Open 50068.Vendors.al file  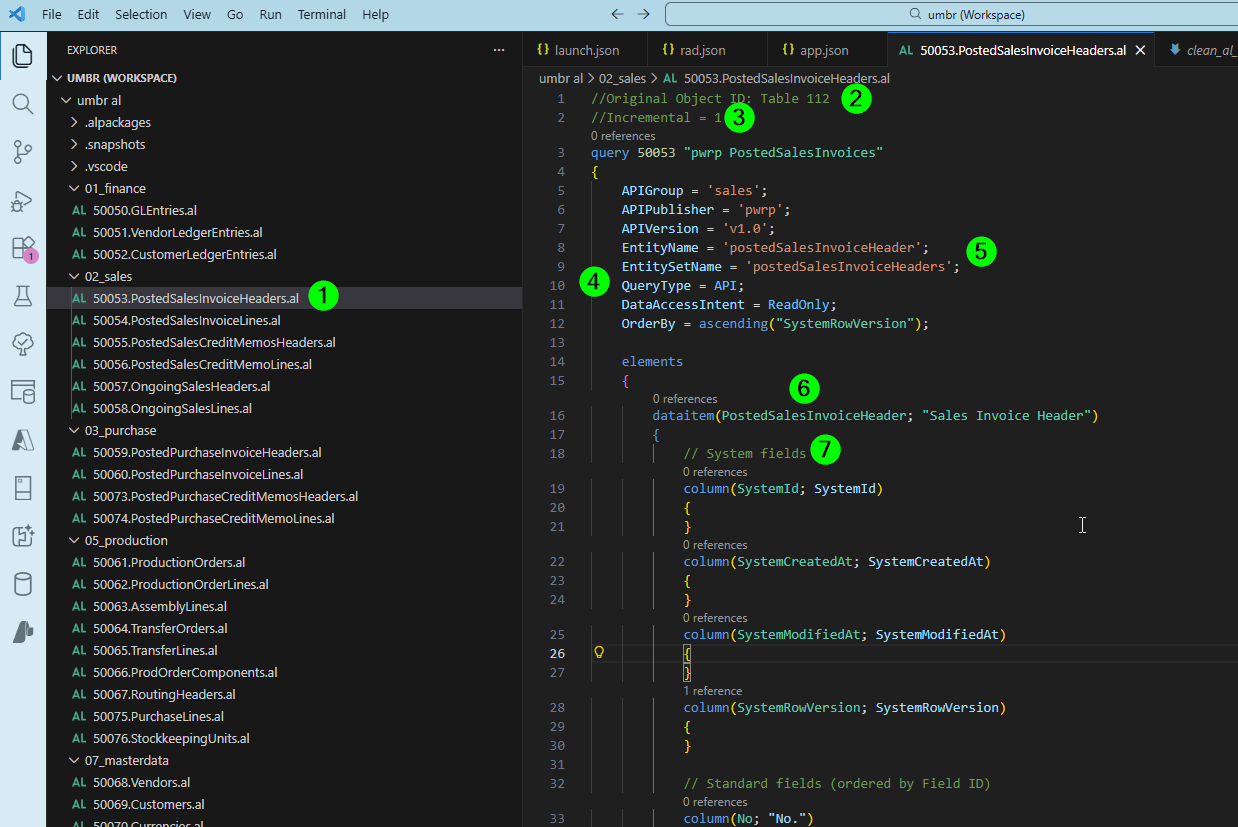tap(284, 782)
